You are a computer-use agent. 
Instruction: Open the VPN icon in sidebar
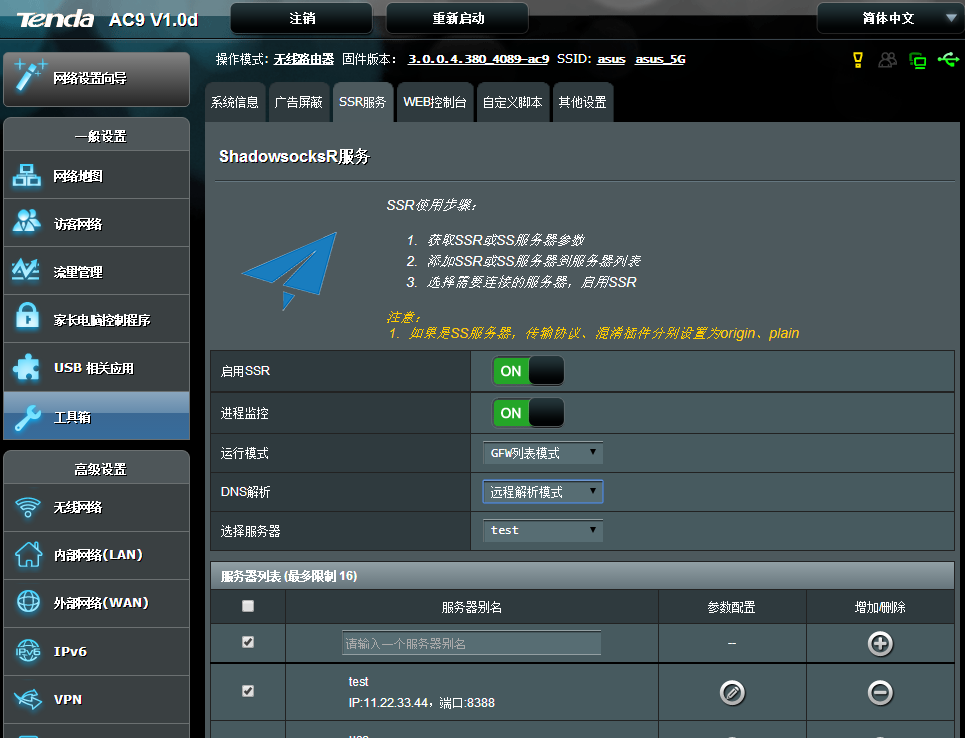tap(28, 699)
